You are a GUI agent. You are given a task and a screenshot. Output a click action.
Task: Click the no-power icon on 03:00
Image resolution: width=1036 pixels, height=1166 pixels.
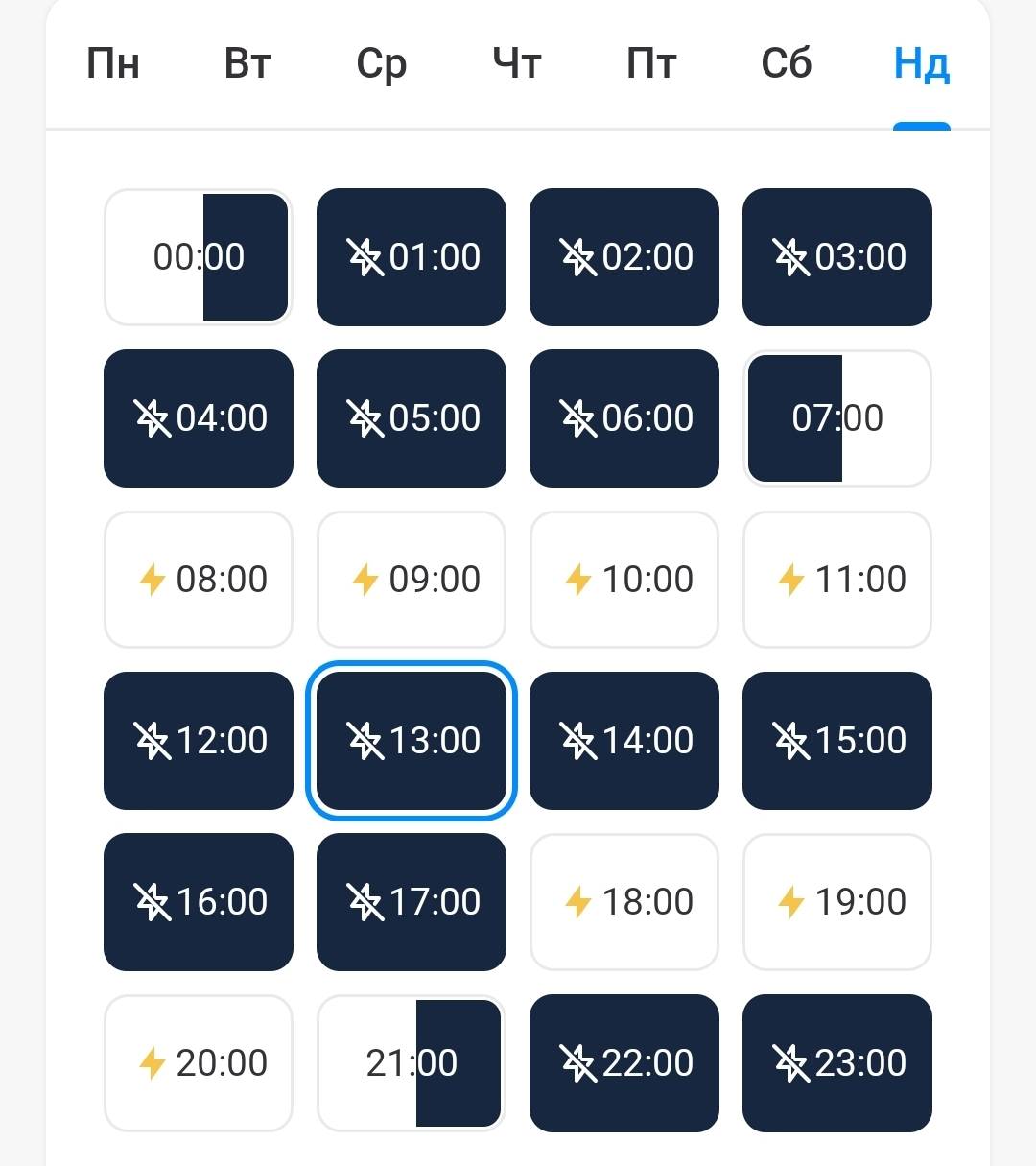coord(790,257)
